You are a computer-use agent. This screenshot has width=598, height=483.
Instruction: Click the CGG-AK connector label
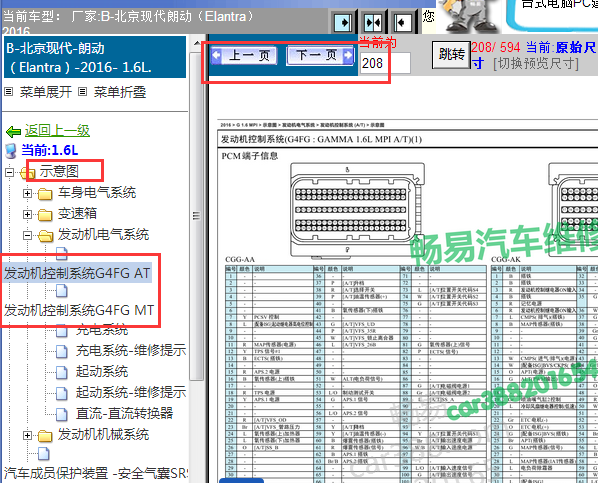click(506, 259)
